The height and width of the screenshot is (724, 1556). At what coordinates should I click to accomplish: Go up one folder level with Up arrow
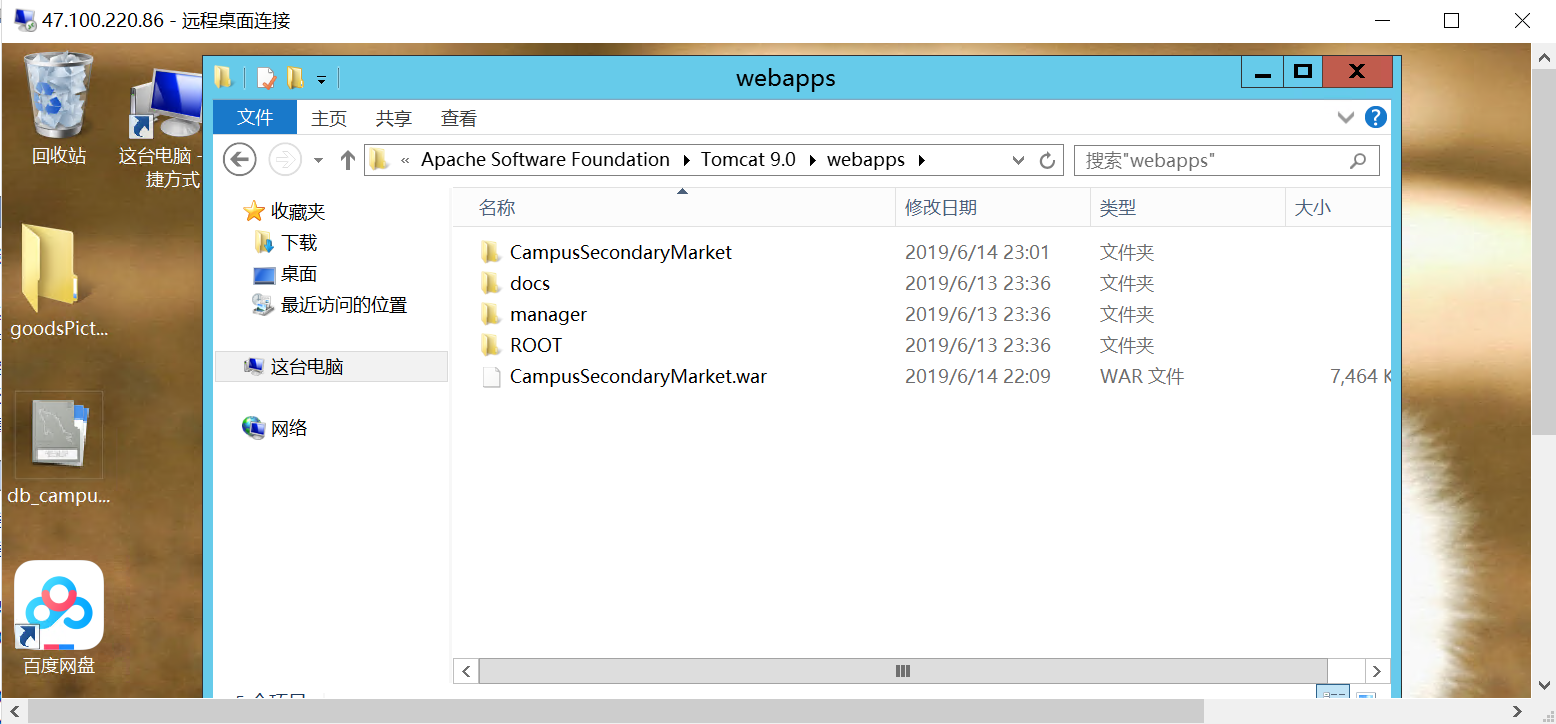[x=348, y=160]
